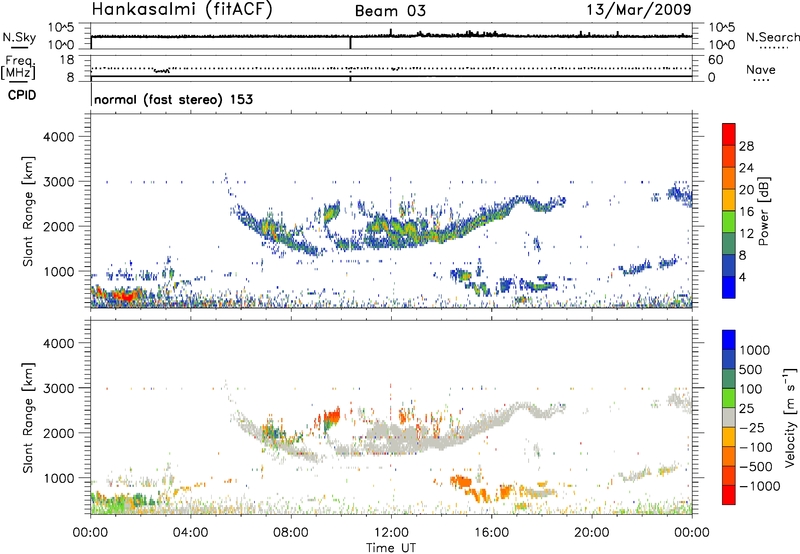Image resolution: width=800 pixels, height=554 pixels.
Task: Click the 04:00 time tick label
Action: point(190,533)
